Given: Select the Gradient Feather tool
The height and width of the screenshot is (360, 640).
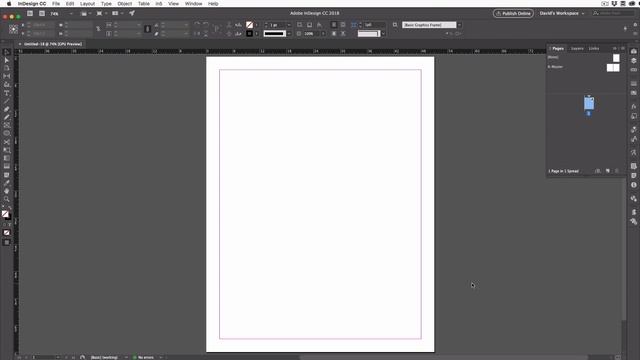Looking at the screenshot, I should (7, 167).
